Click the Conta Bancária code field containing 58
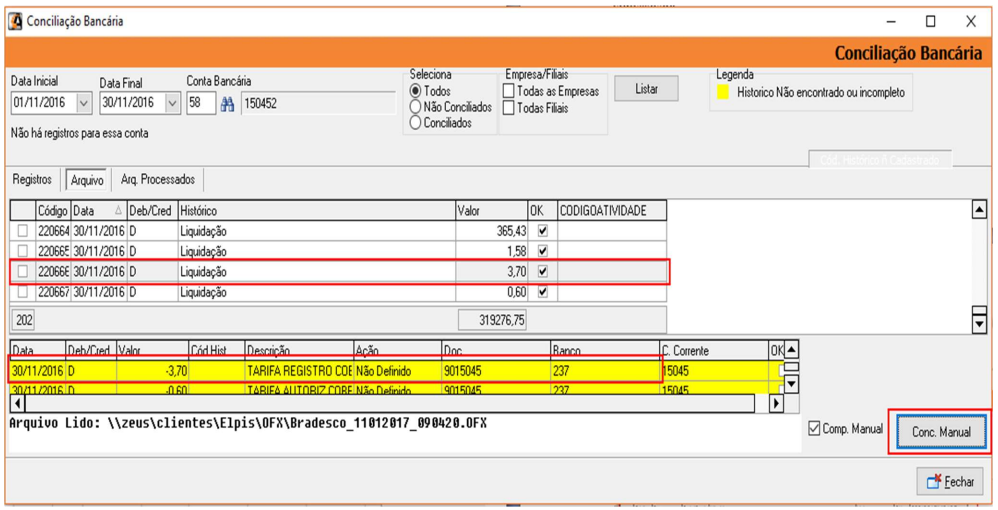This screenshot has width=998, height=510. pos(201,104)
